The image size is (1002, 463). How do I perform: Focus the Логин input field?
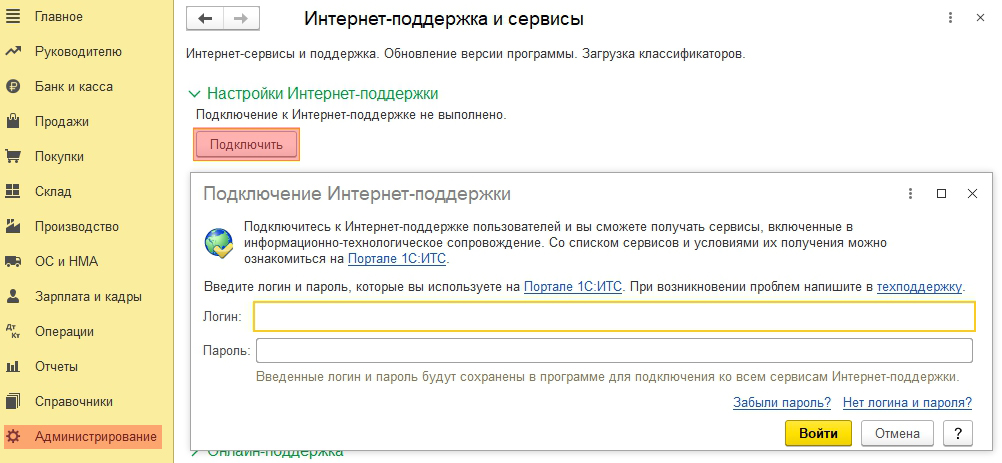tap(615, 316)
